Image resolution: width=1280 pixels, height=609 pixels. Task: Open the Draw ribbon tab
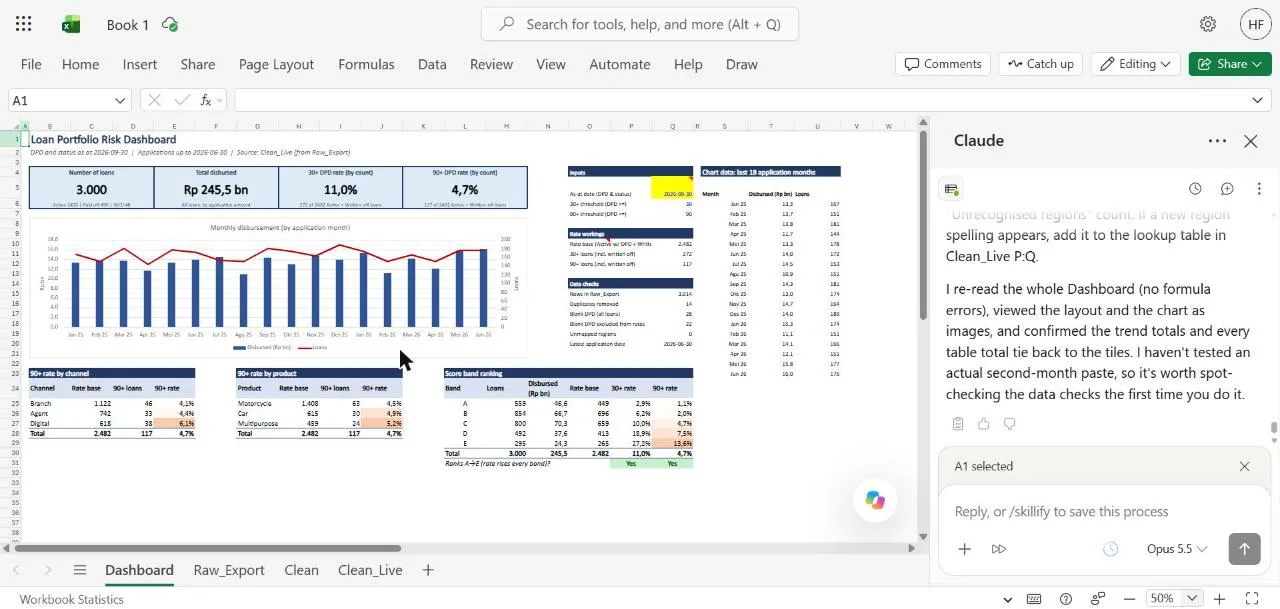741,64
